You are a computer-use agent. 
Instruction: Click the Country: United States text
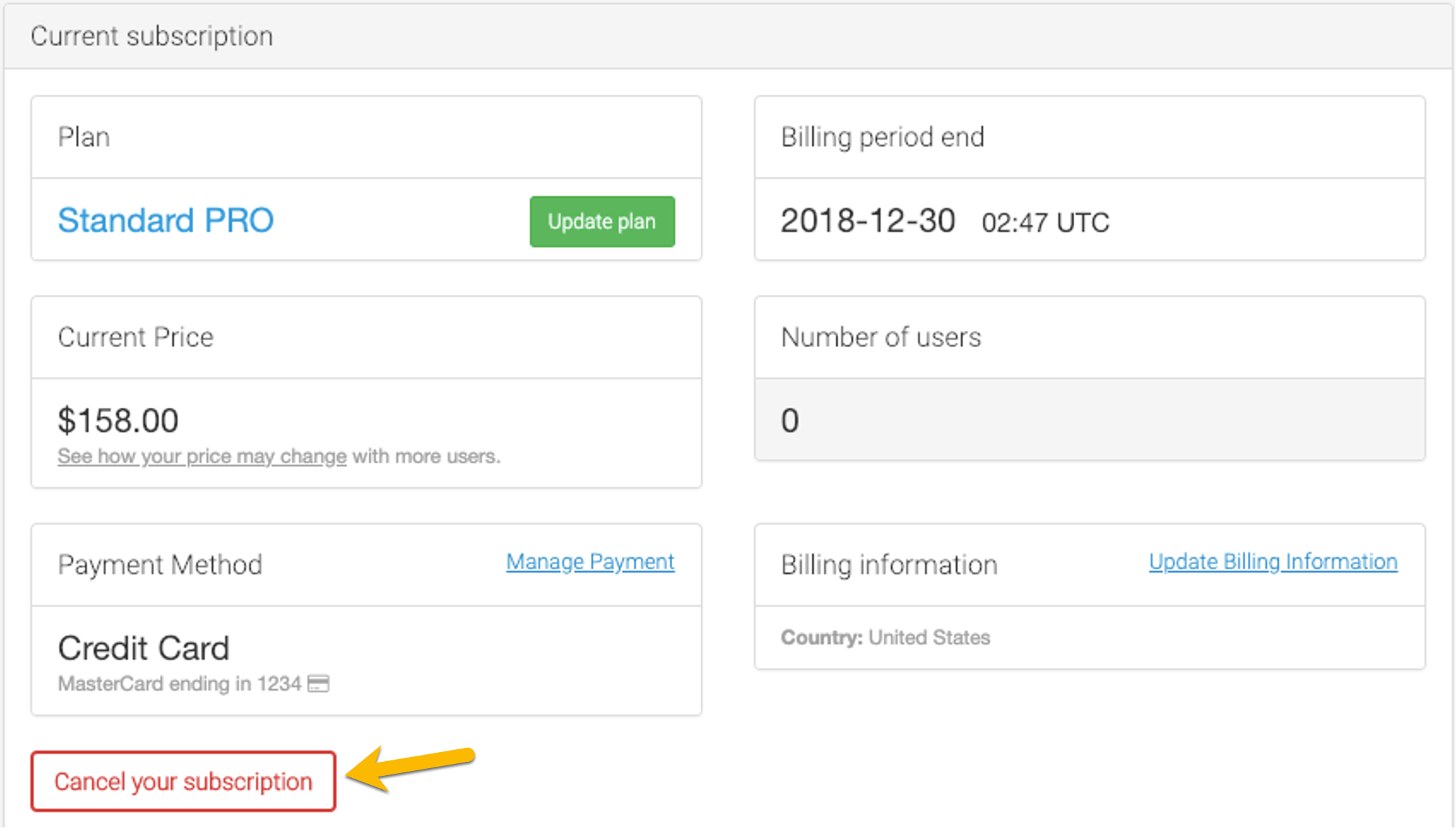coord(885,637)
